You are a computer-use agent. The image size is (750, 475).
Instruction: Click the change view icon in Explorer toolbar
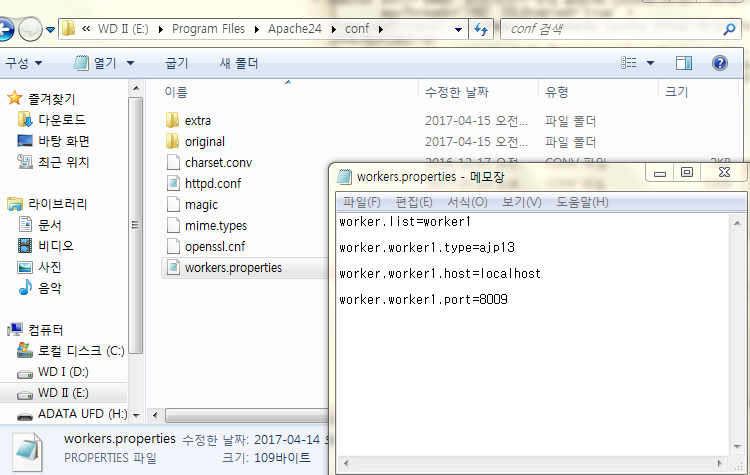(629, 63)
